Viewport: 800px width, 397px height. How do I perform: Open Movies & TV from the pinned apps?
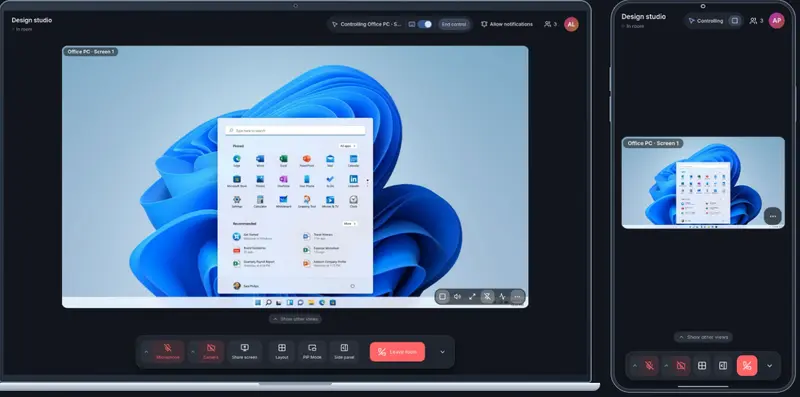pyautogui.click(x=330, y=202)
